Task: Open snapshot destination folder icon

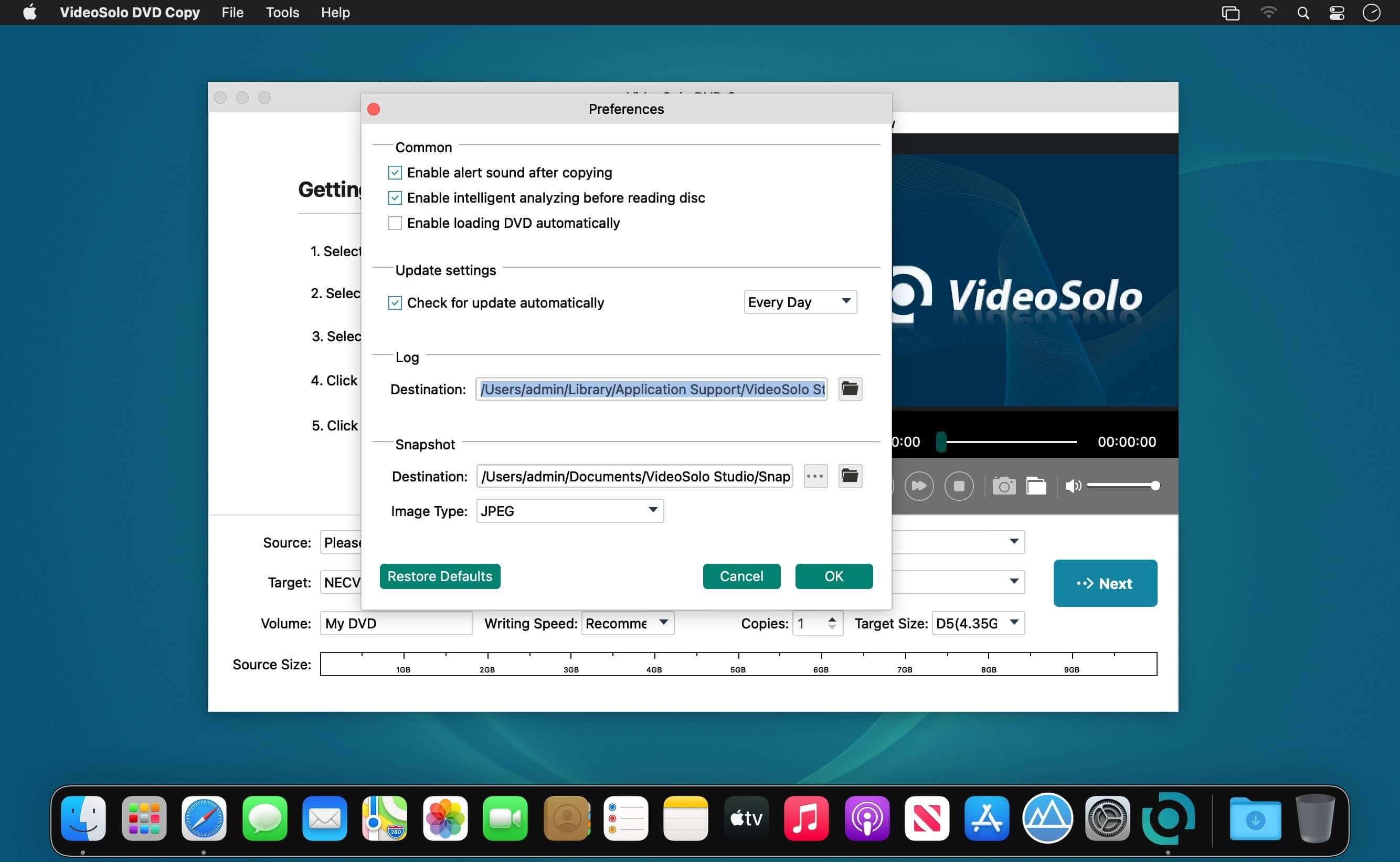Action: click(x=850, y=476)
